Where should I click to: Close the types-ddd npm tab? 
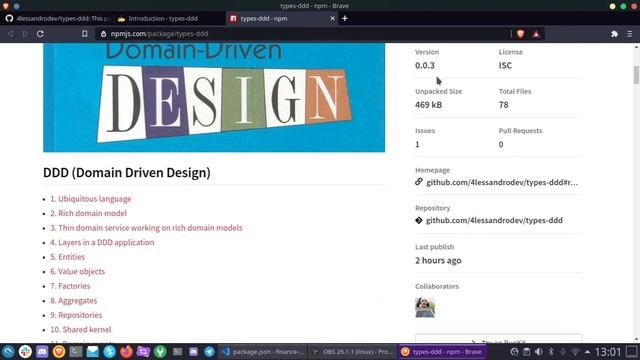pyautogui.click(x=332, y=18)
